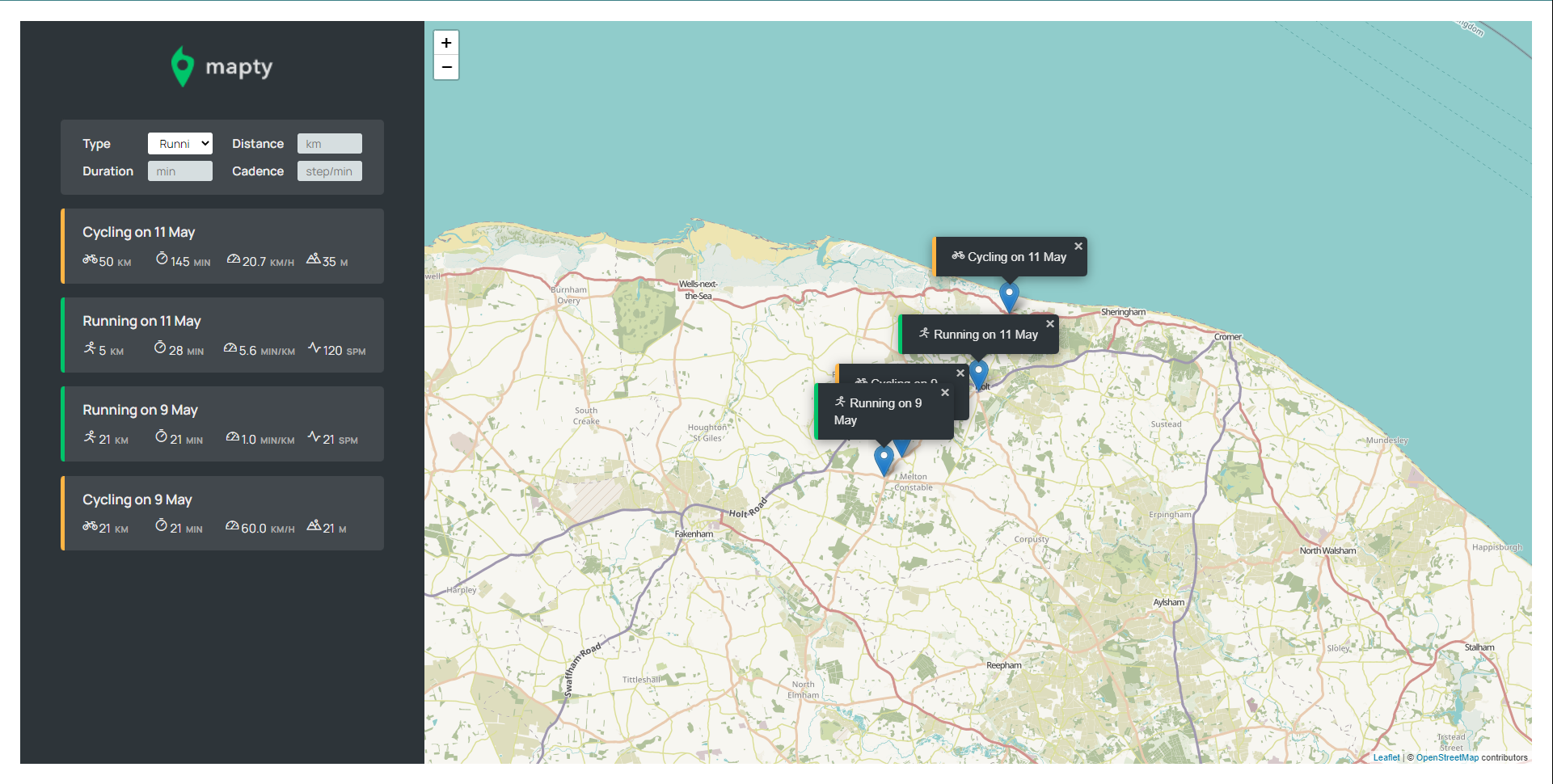The height and width of the screenshot is (784, 1553).
Task: Focus the Cadence step/min input field
Action: 330,171
